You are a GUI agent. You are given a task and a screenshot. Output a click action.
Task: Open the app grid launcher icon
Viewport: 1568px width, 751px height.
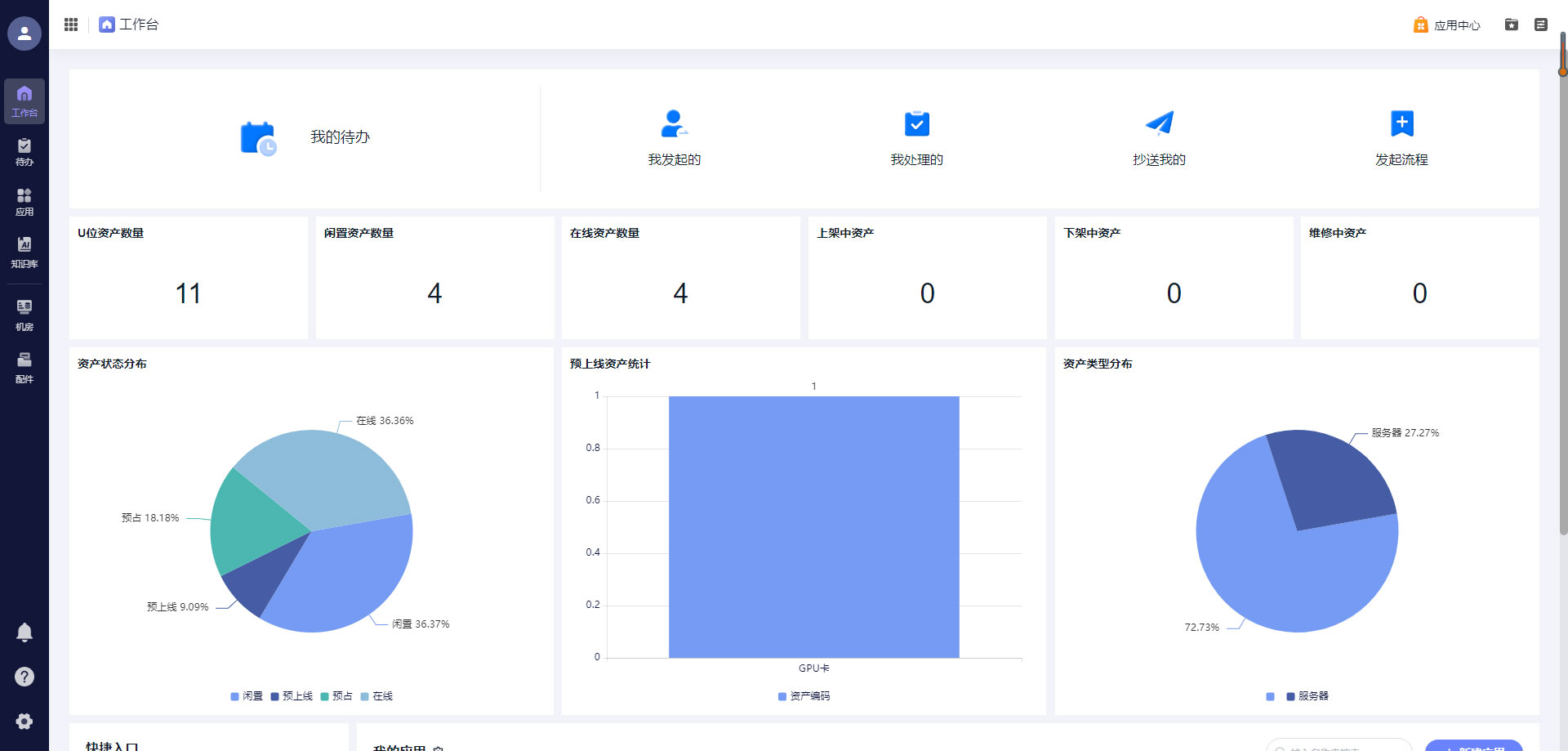71,25
